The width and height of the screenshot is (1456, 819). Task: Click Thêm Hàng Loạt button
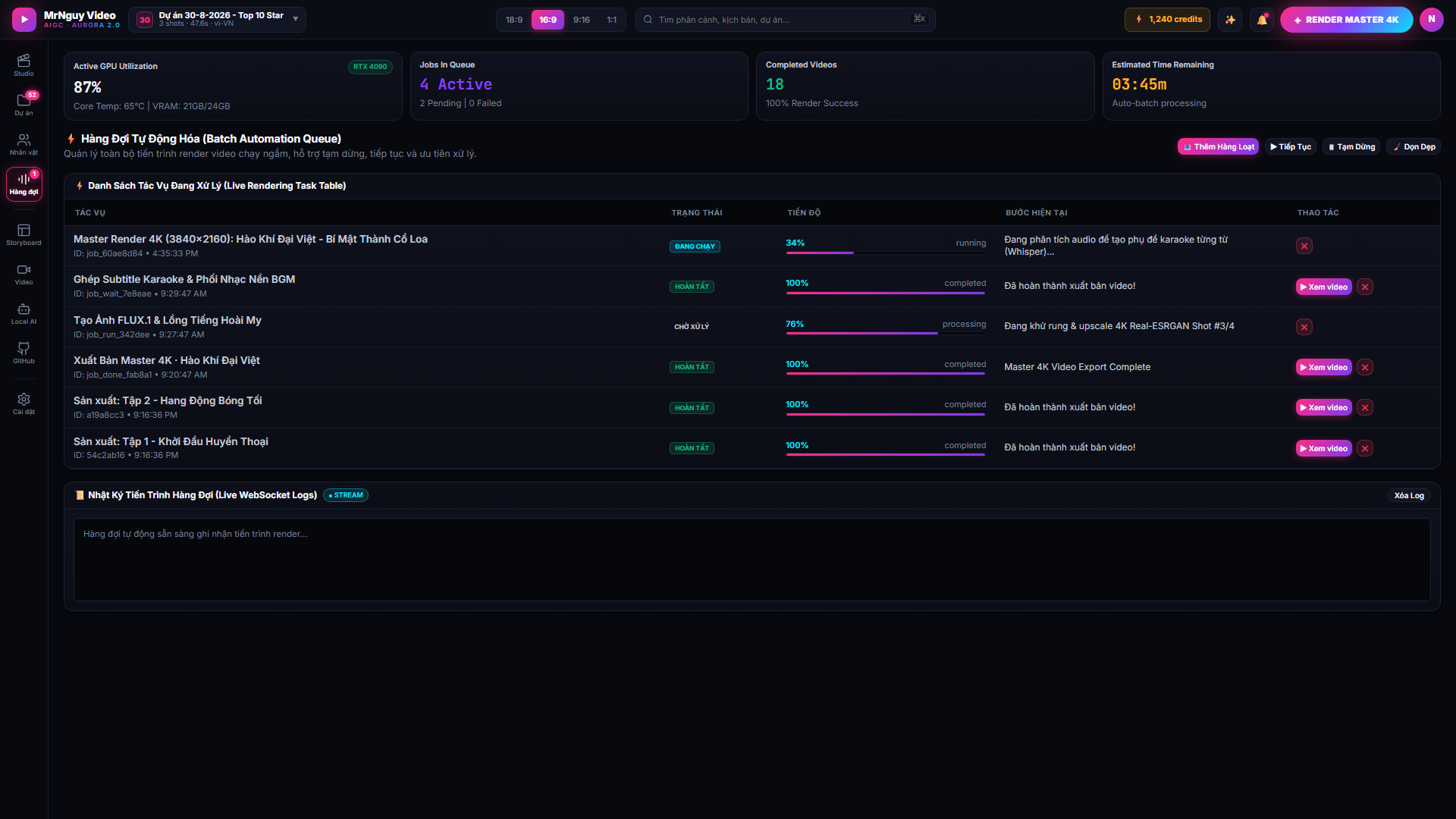pyautogui.click(x=1219, y=146)
